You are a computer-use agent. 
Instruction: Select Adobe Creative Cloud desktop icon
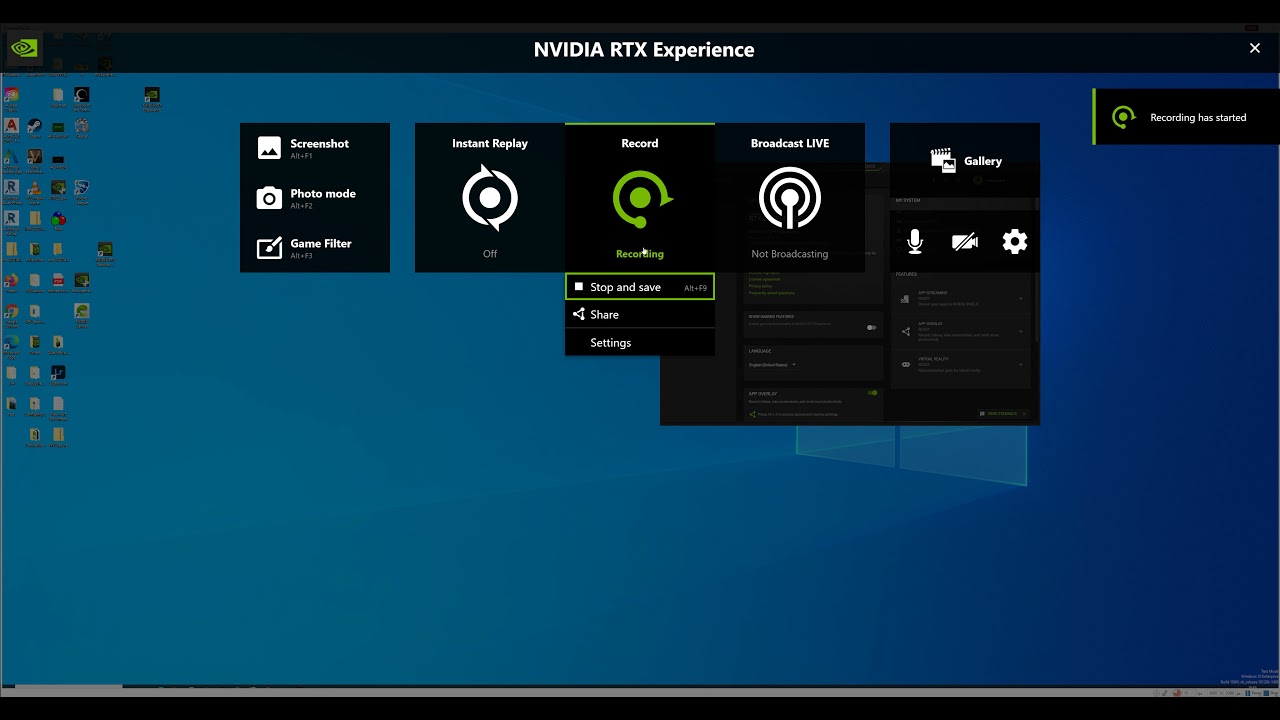click(11, 98)
